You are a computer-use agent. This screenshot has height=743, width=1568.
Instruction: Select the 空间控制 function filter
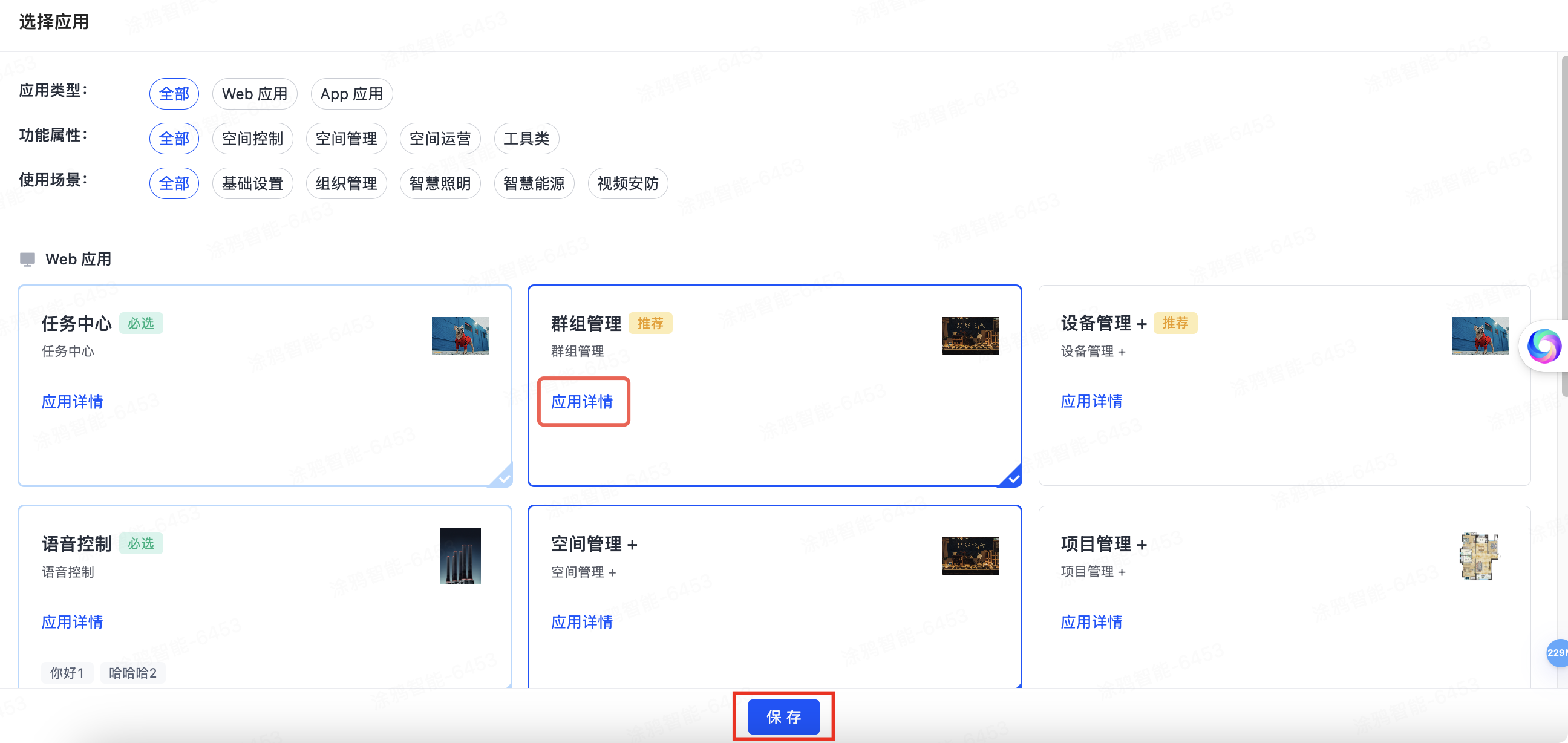coord(253,138)
